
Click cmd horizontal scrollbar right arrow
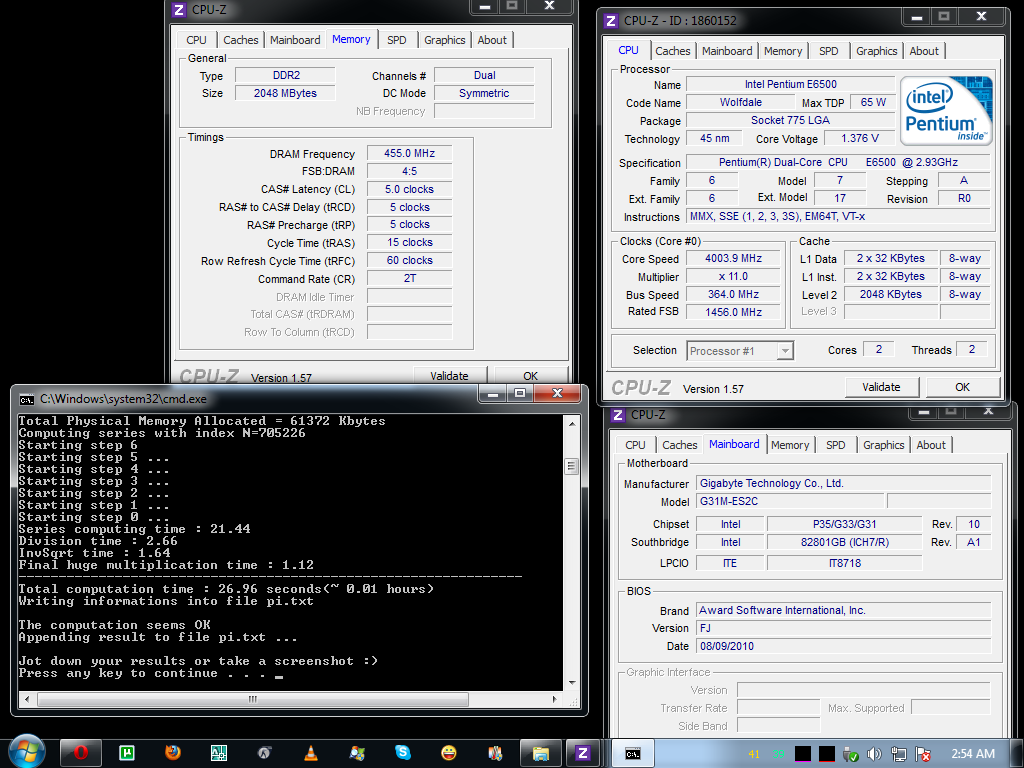(555, 699)
